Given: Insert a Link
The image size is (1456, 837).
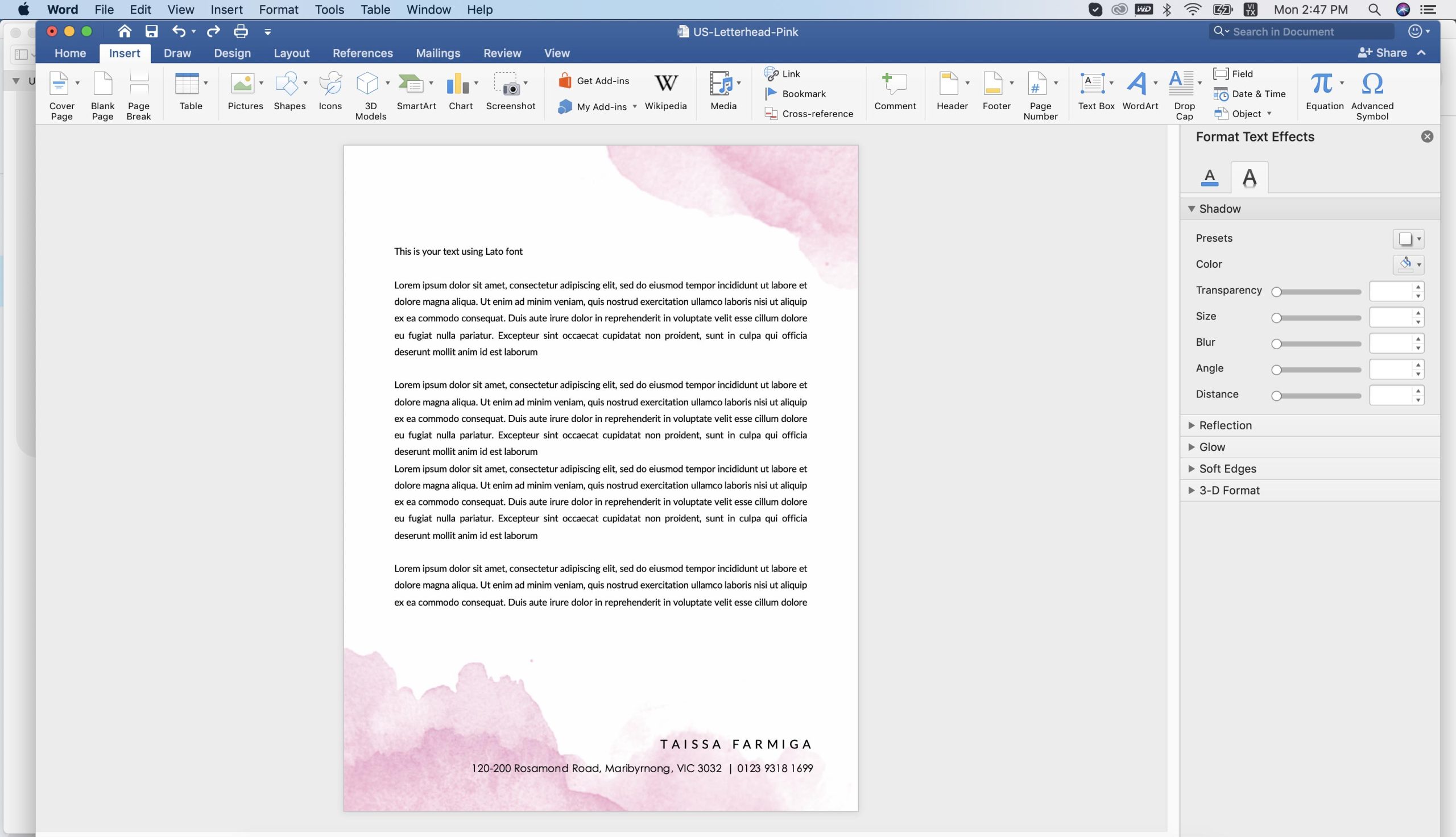Looking at the screenshot, I should point(781,73).
